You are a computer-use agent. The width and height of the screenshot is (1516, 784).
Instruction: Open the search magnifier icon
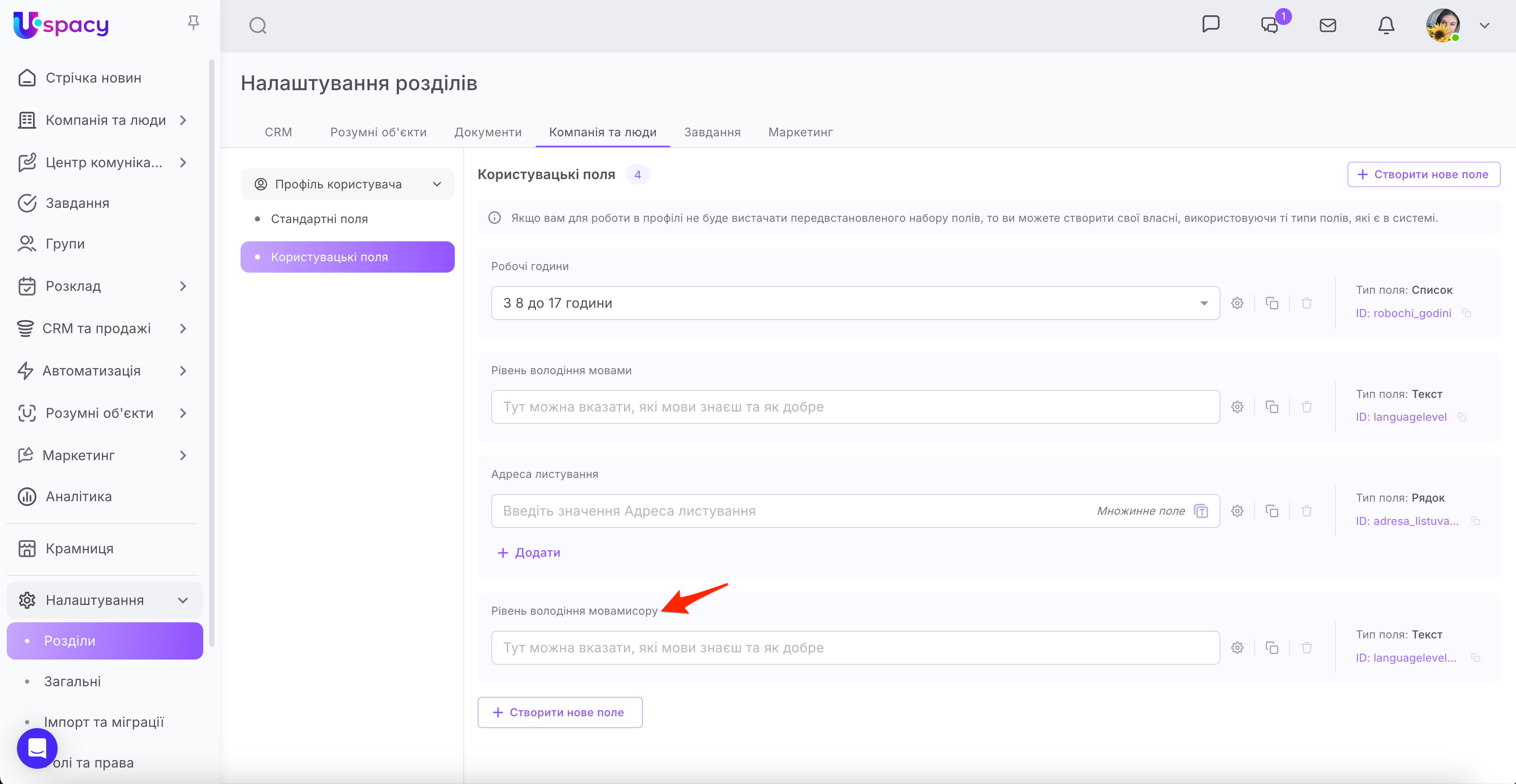[x=258, y=26]
